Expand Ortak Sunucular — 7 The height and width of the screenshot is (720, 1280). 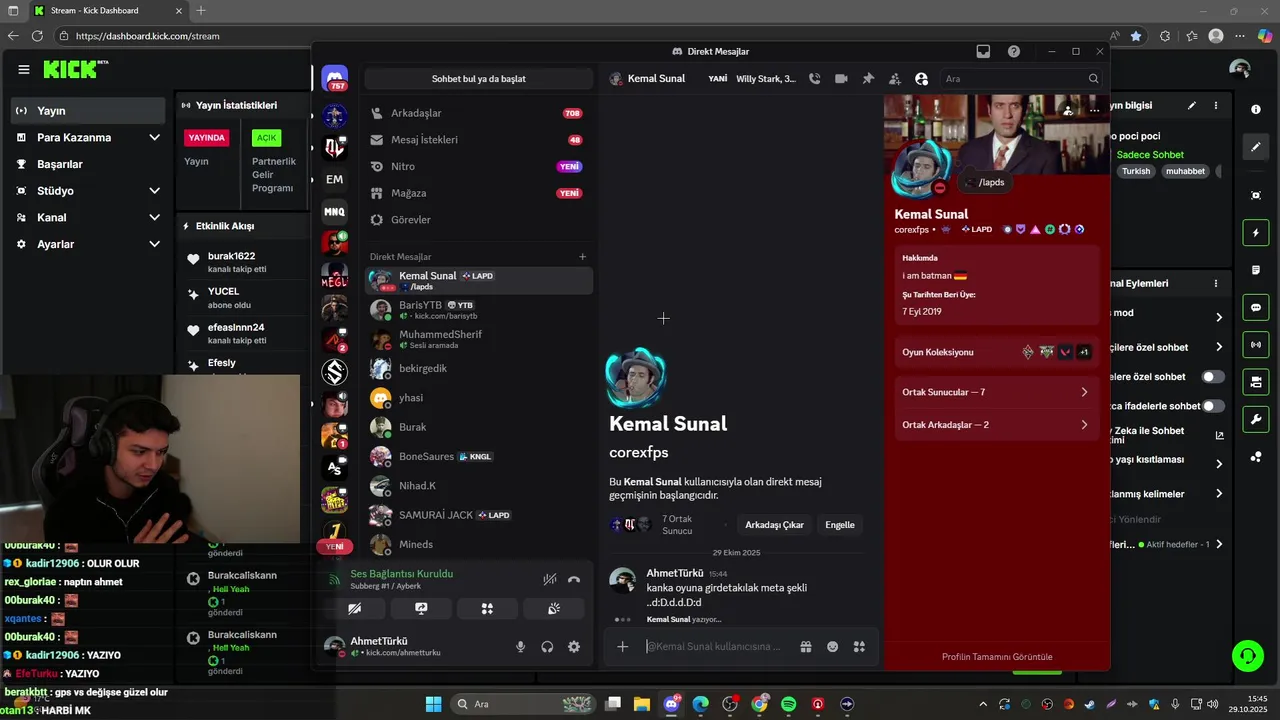tap(995, 392)
